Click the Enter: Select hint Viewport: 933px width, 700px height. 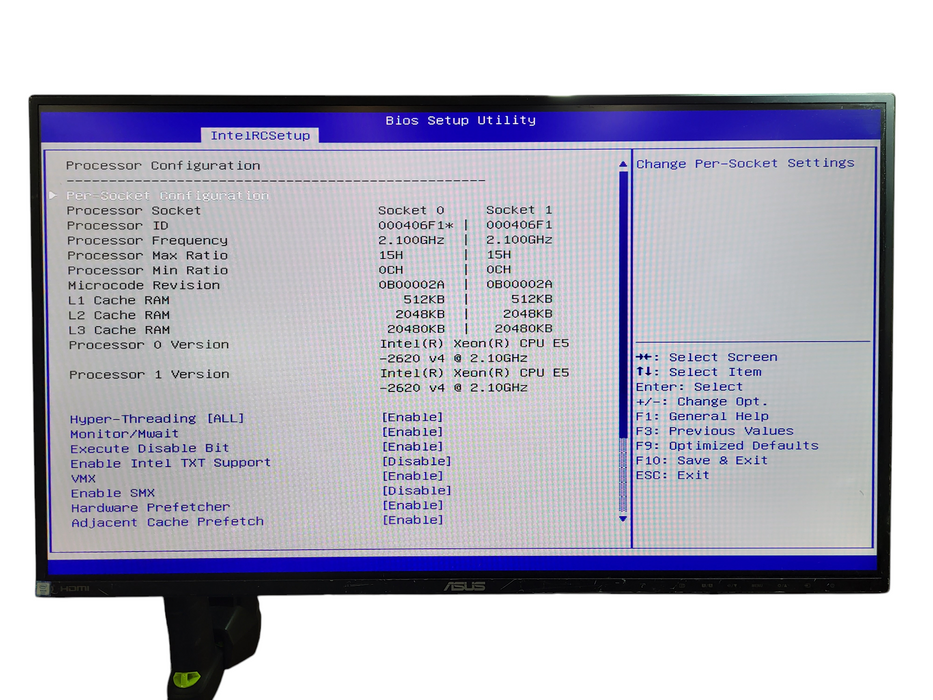click(689, 387)
